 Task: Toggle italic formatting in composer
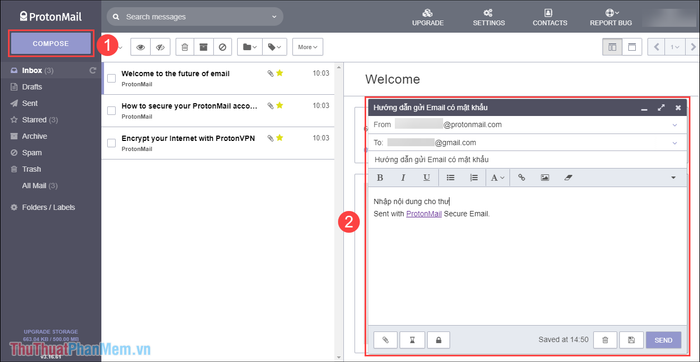coord(403,178)
